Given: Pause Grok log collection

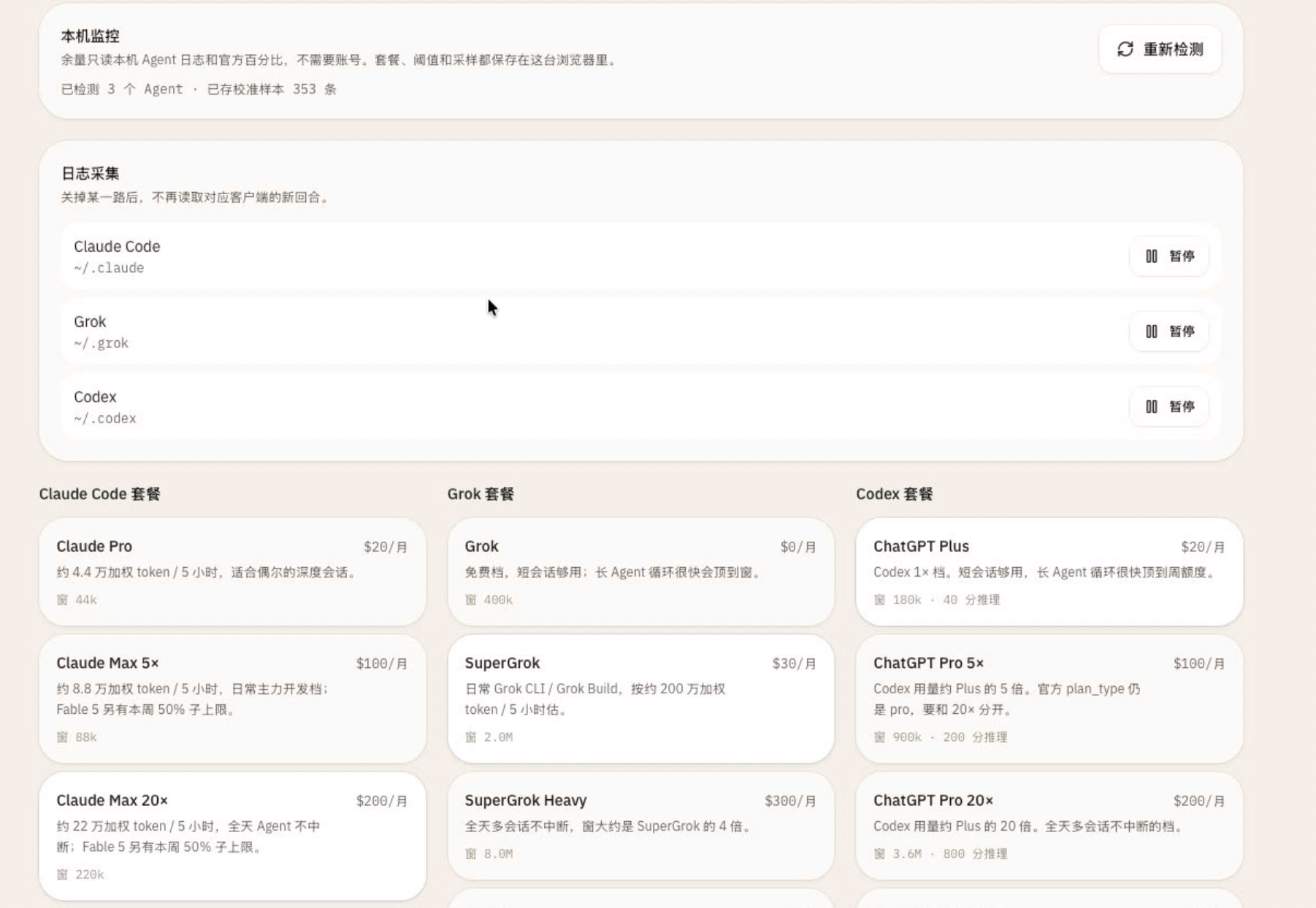Looking at the screenshot, I should click(1168, 331).
